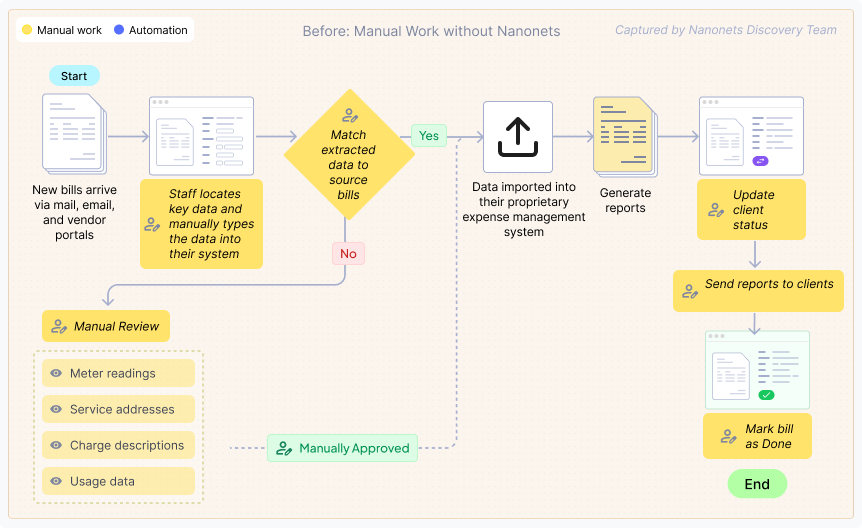Select the yellow Generate reports document icon
The image size is (862, 528).
pyautogui.click(x=626, y=137)
